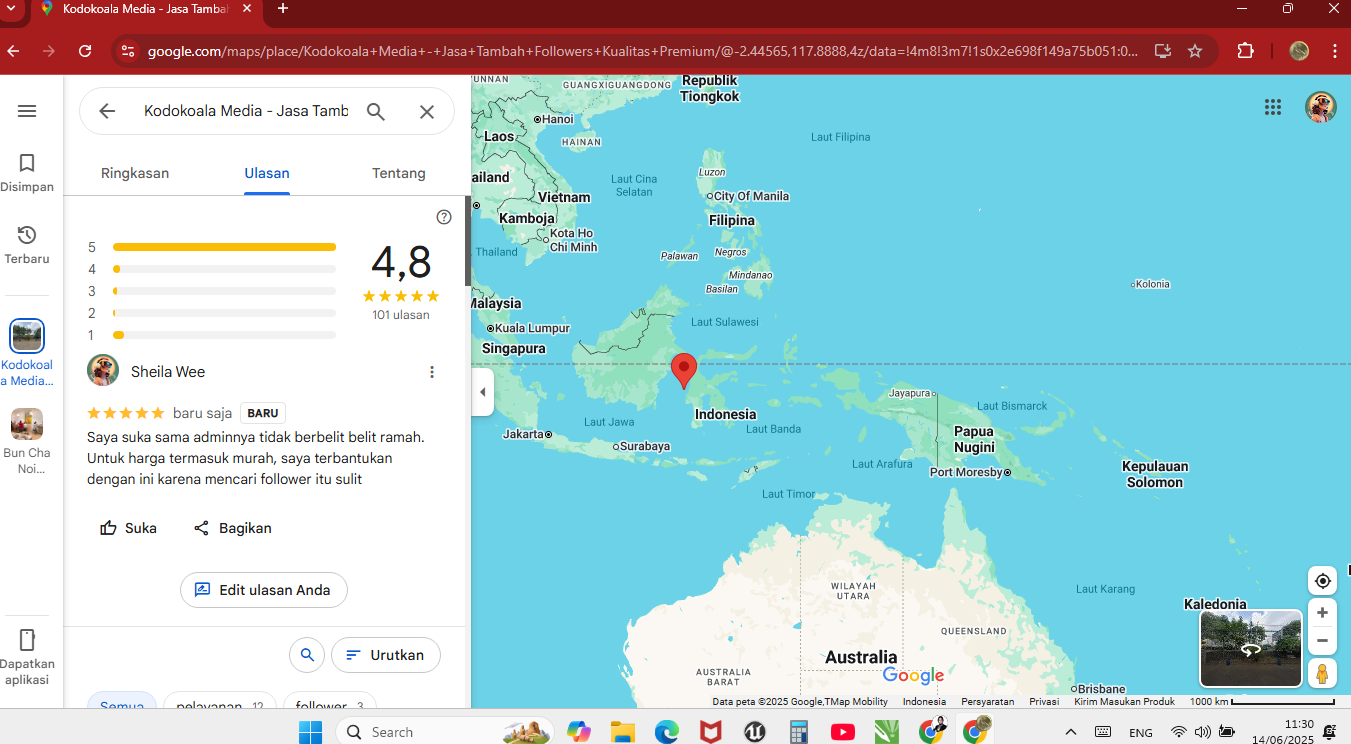
Task: Open File Explorer from the taskbar
Action: [623, 732]
